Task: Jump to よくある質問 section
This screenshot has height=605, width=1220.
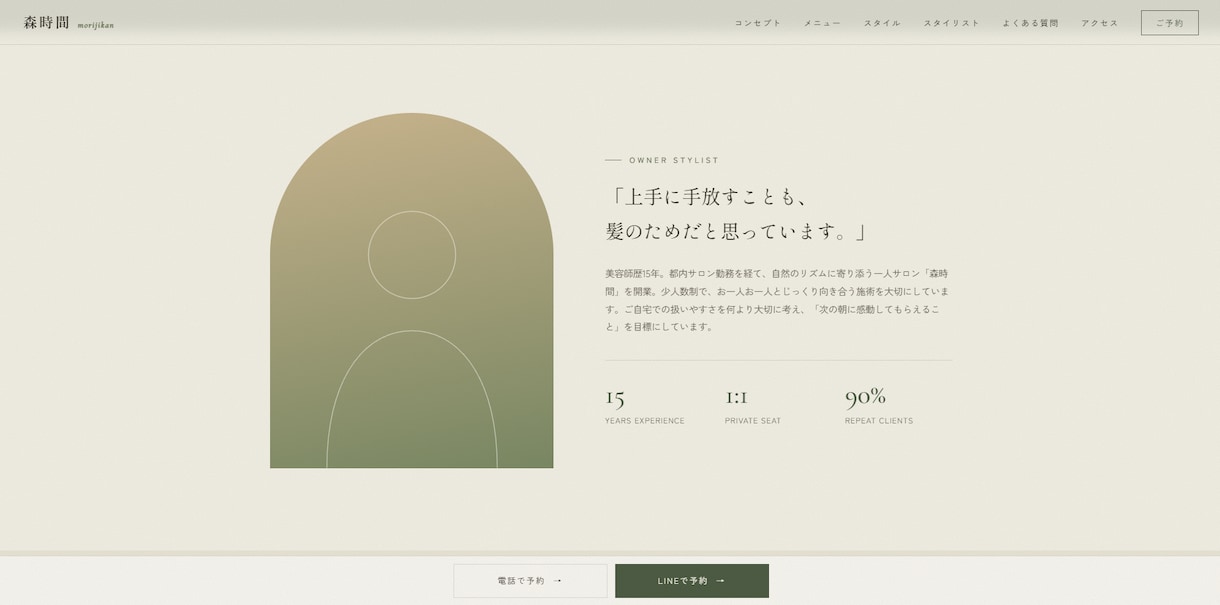Action: tap(1031, 23)
